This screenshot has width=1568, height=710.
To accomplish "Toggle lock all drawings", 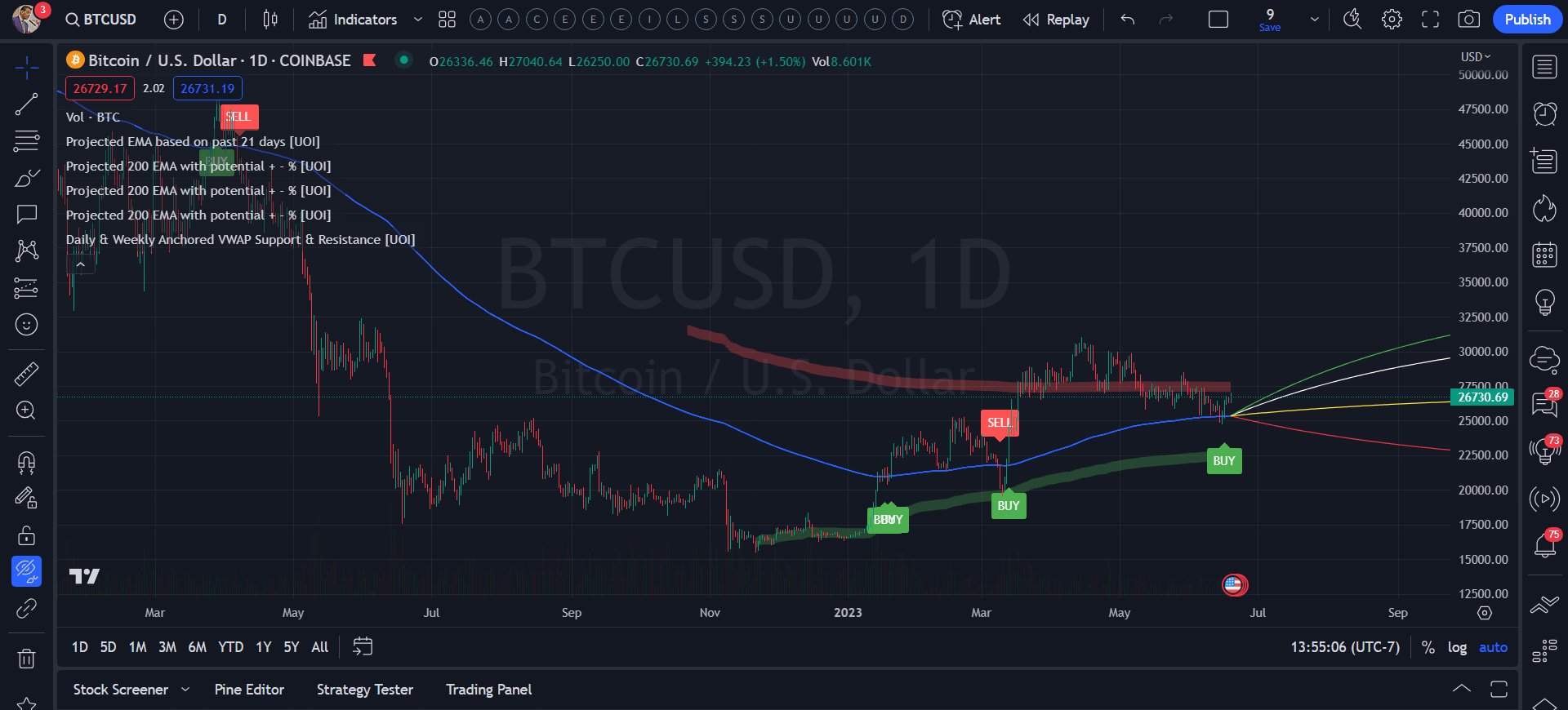I will (x=26, y=535).
